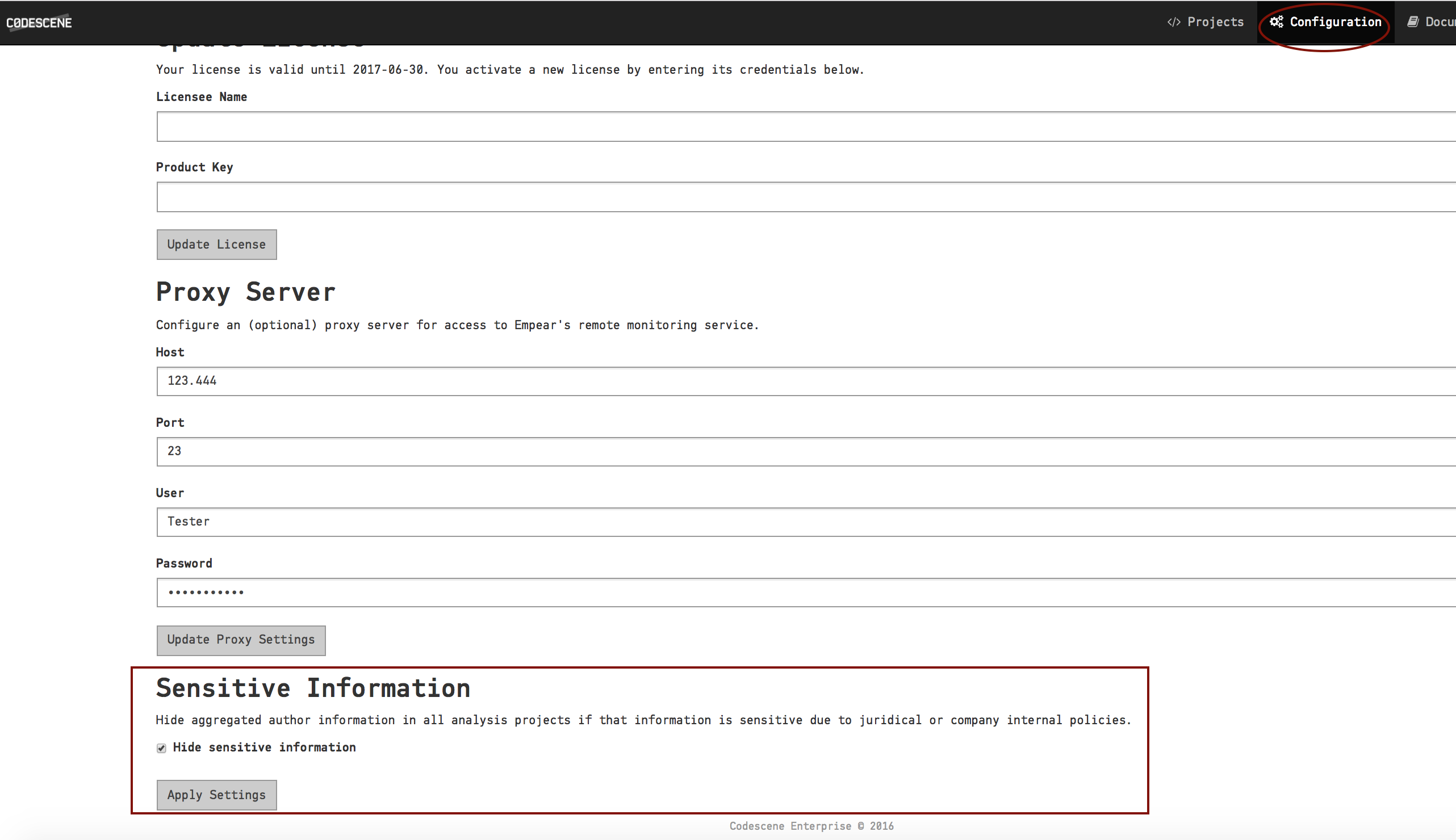
Task: Click the Codescene Enterprise footer text
Action: (811, 825)
